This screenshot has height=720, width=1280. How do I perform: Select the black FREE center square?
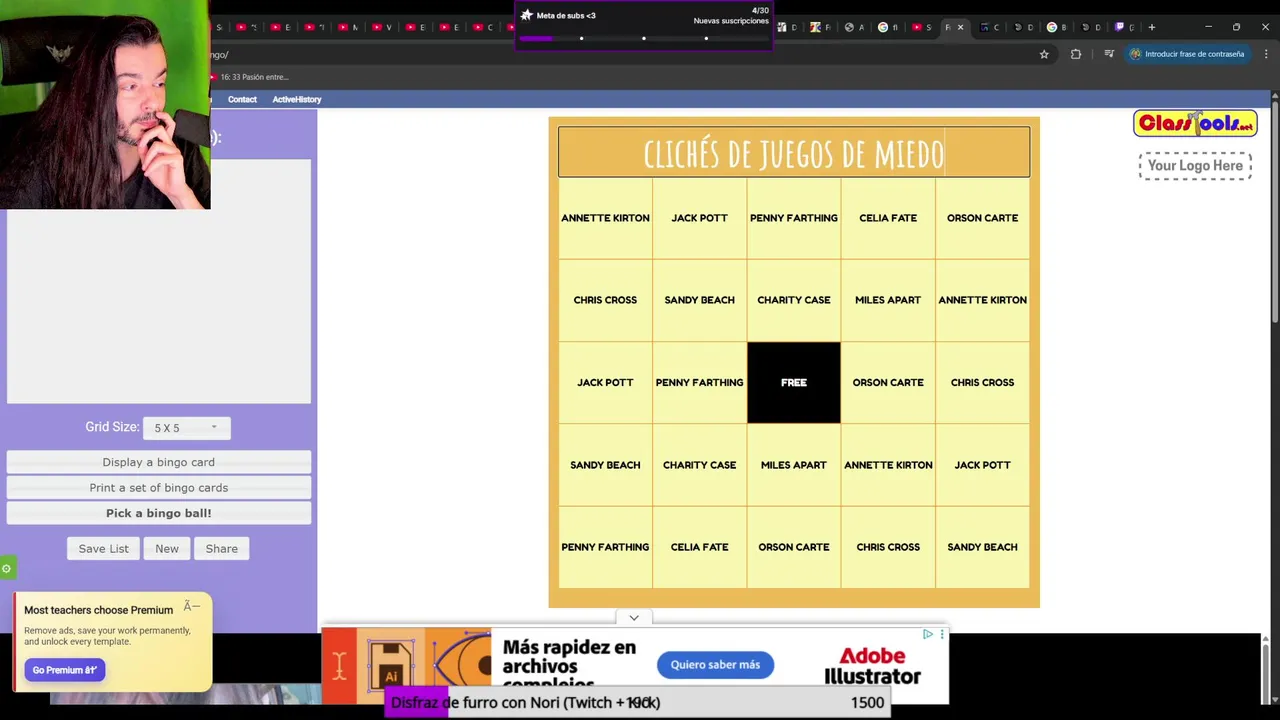[794, 382]
